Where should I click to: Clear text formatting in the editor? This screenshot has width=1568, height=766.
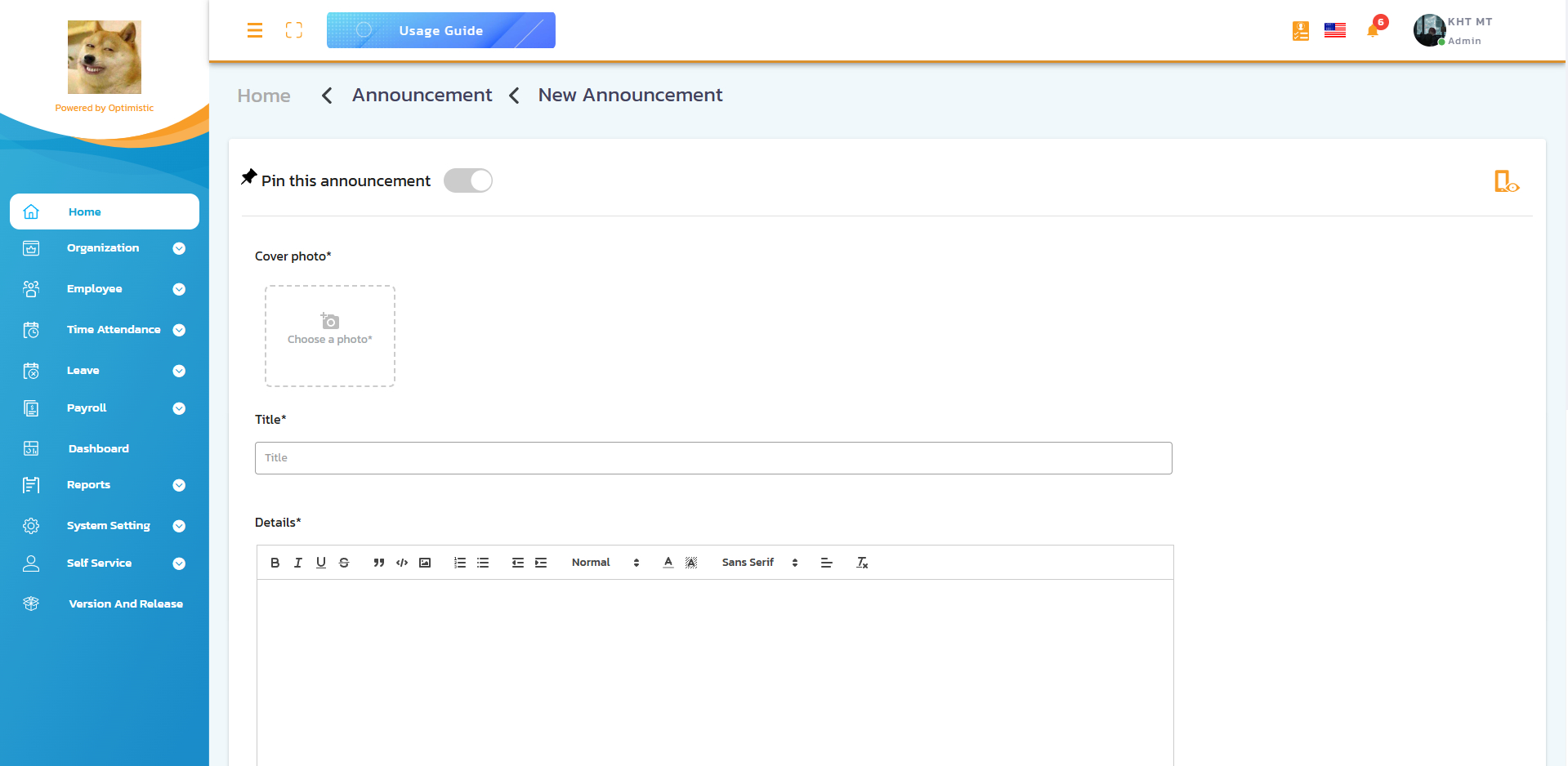coord(862,563)
